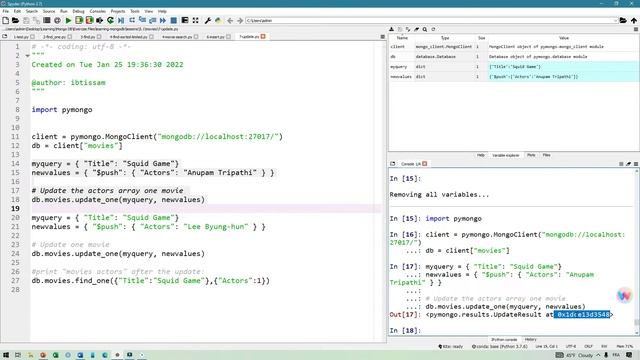Open the Projects menu
The height and width of the screenshot is (360, 640).
(118, 11)
